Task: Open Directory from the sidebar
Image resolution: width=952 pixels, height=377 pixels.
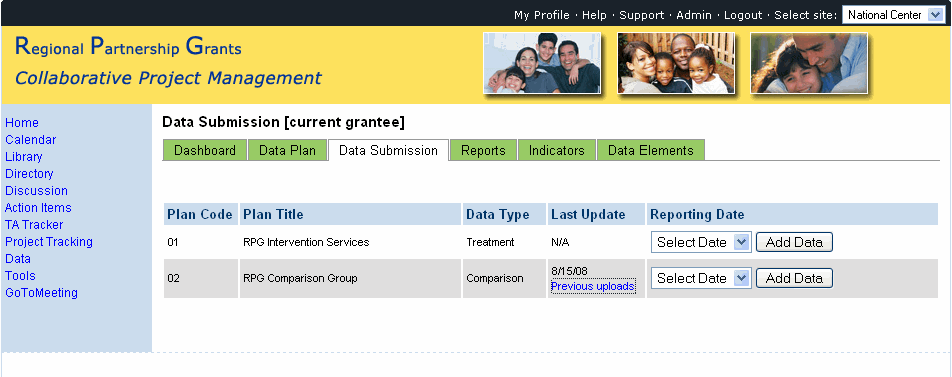Action: 29,174
